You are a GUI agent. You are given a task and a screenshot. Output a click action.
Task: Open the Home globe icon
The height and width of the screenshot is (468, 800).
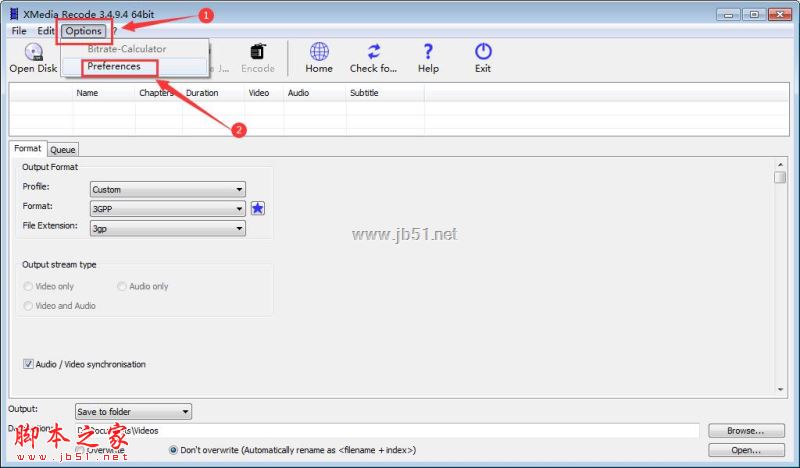(x=319, y=52)
